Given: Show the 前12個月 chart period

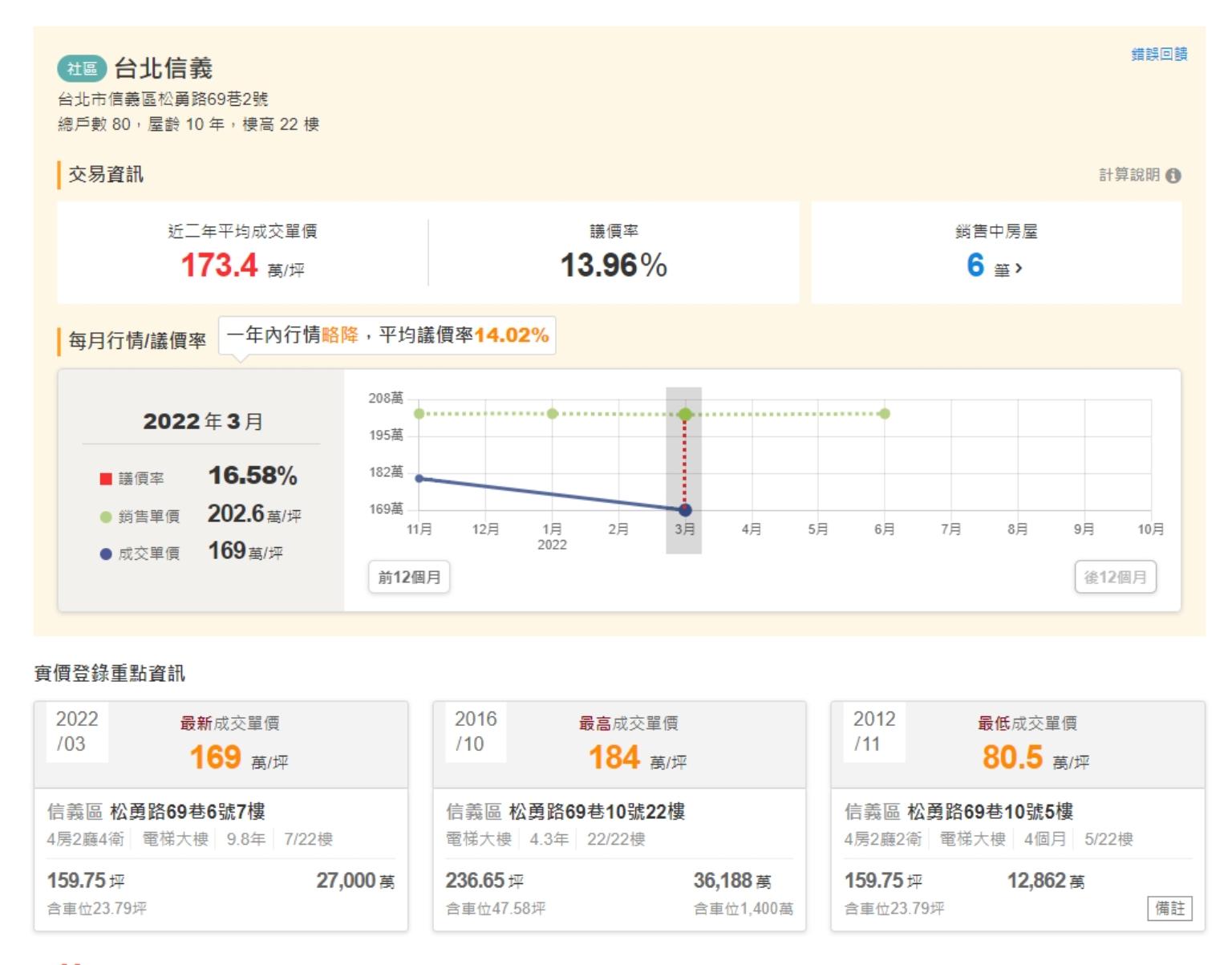Looking at the screenshot, I should pyautogui.click(x=409, y=578).
